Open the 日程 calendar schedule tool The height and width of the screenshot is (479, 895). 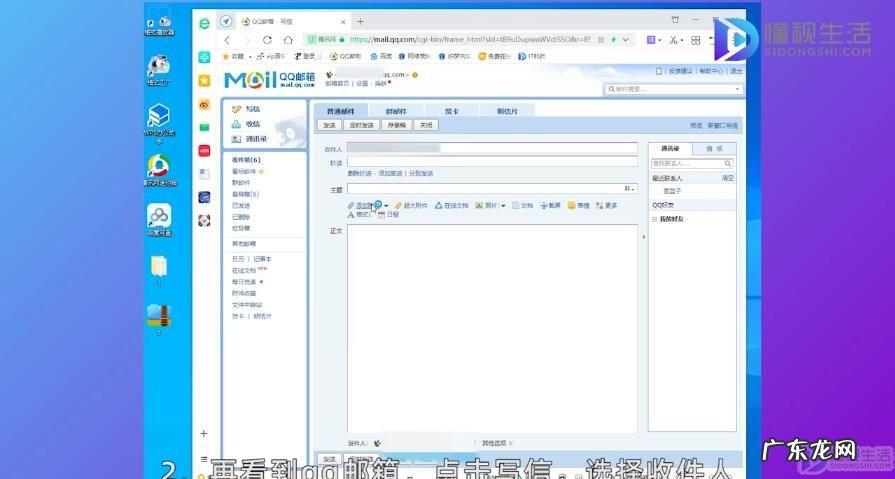[x=381, y=215]
